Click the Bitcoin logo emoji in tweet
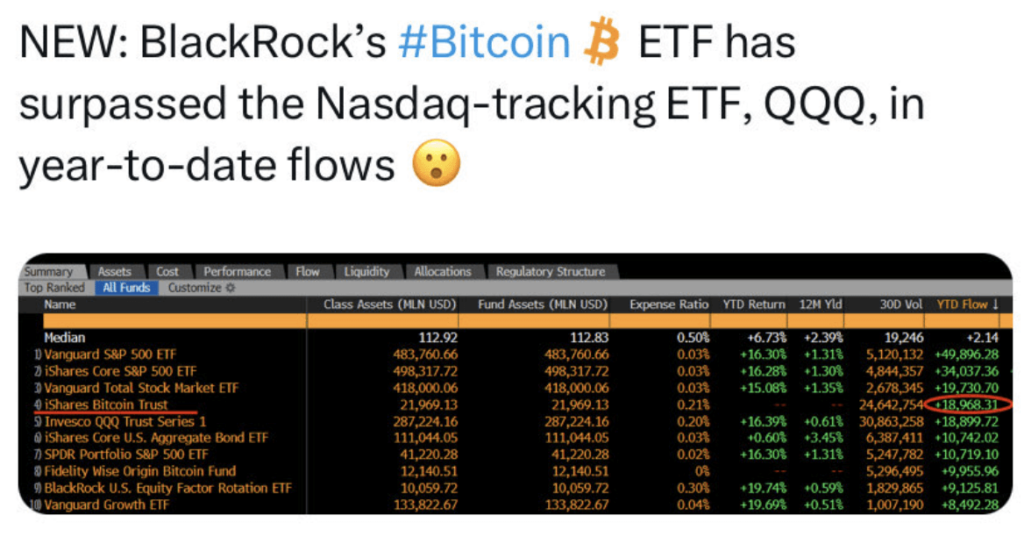This screenshot has width=1024, height=558. tap(603, 45)
